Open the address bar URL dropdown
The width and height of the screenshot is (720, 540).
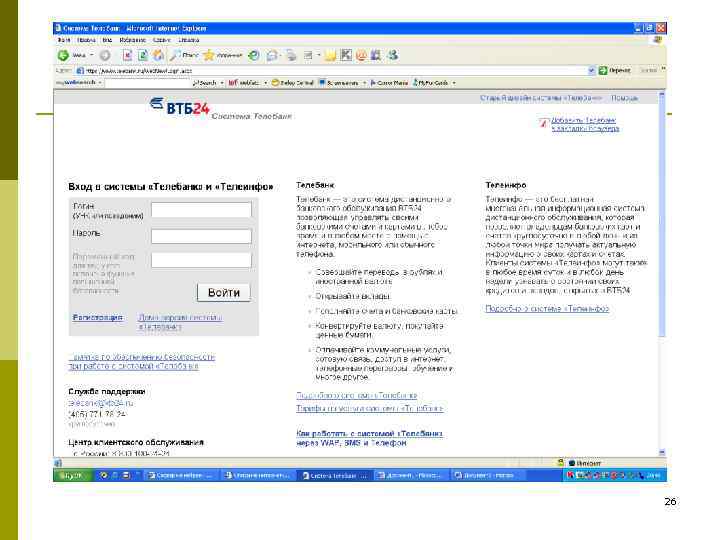tap(591, 70)
